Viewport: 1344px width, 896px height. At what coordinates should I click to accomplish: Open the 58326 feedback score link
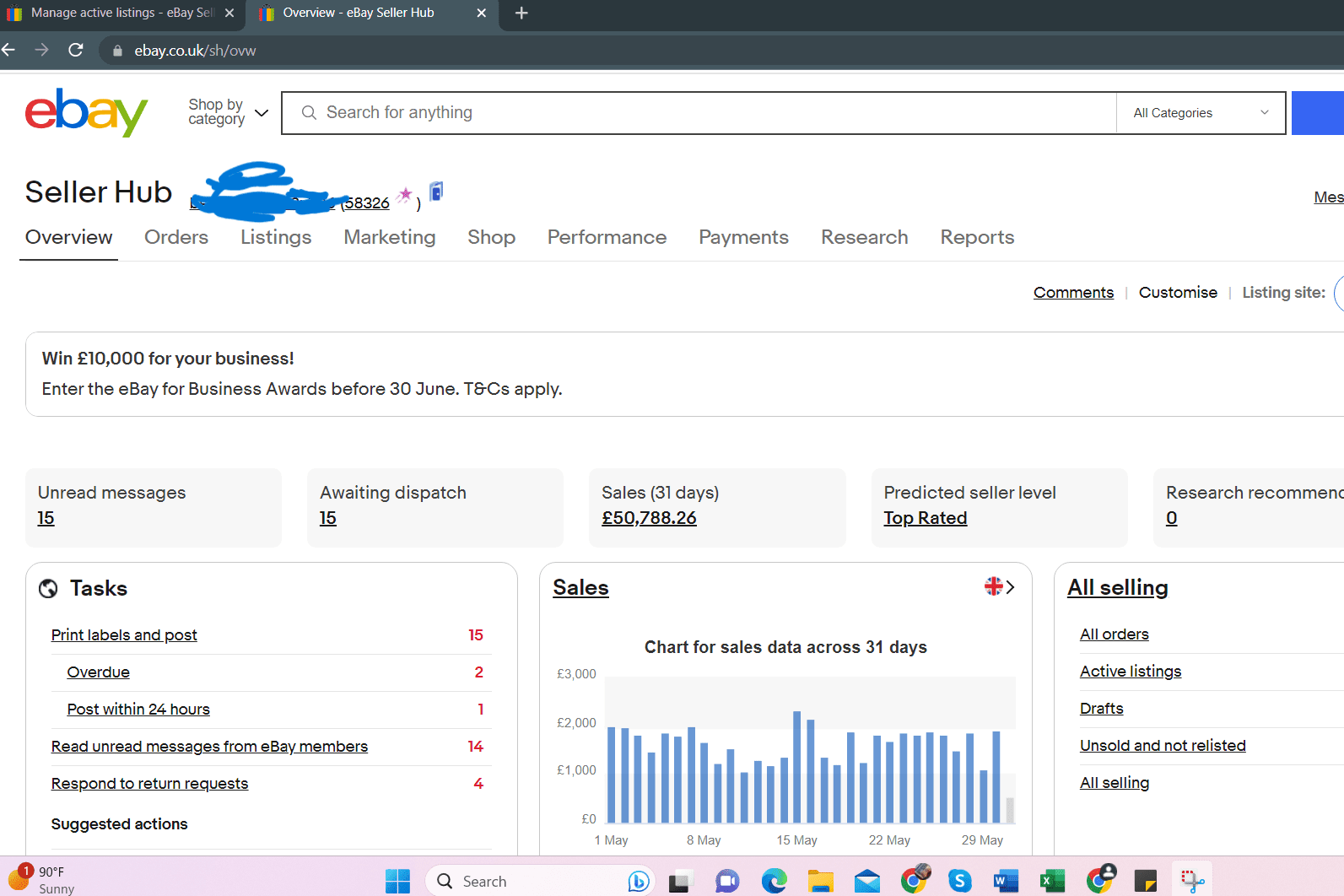click(x=367, y=202)
